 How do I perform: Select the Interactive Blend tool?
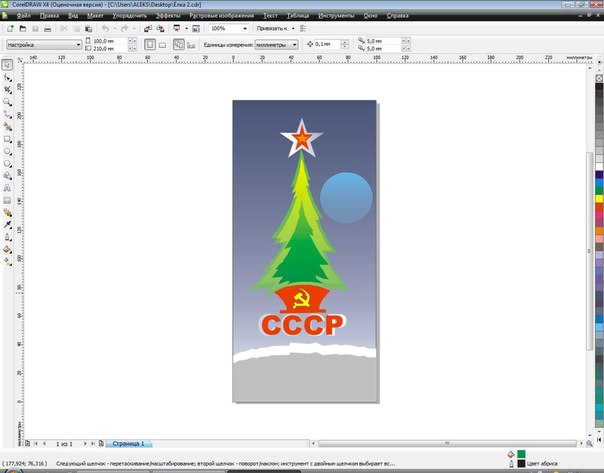pos(7,213)
